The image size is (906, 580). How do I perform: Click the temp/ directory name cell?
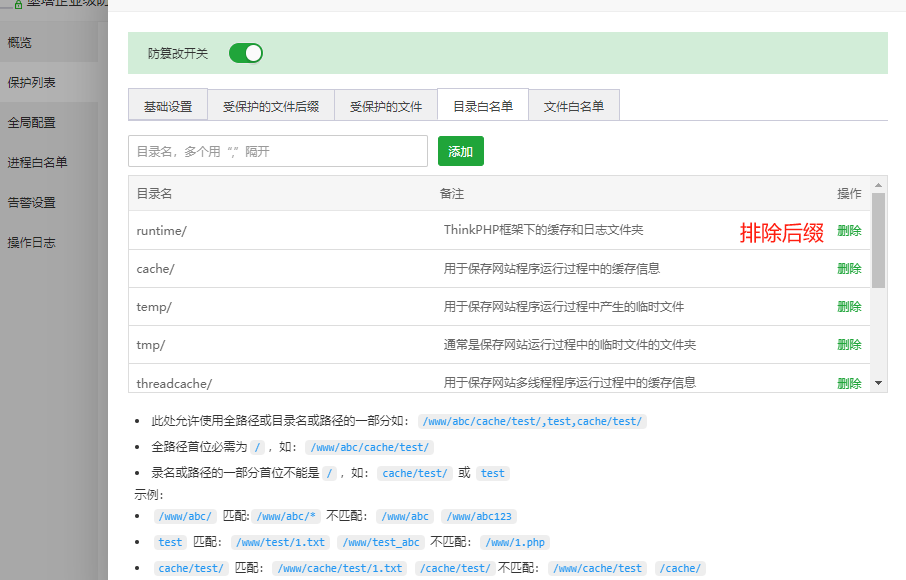(x=154, y=307)
